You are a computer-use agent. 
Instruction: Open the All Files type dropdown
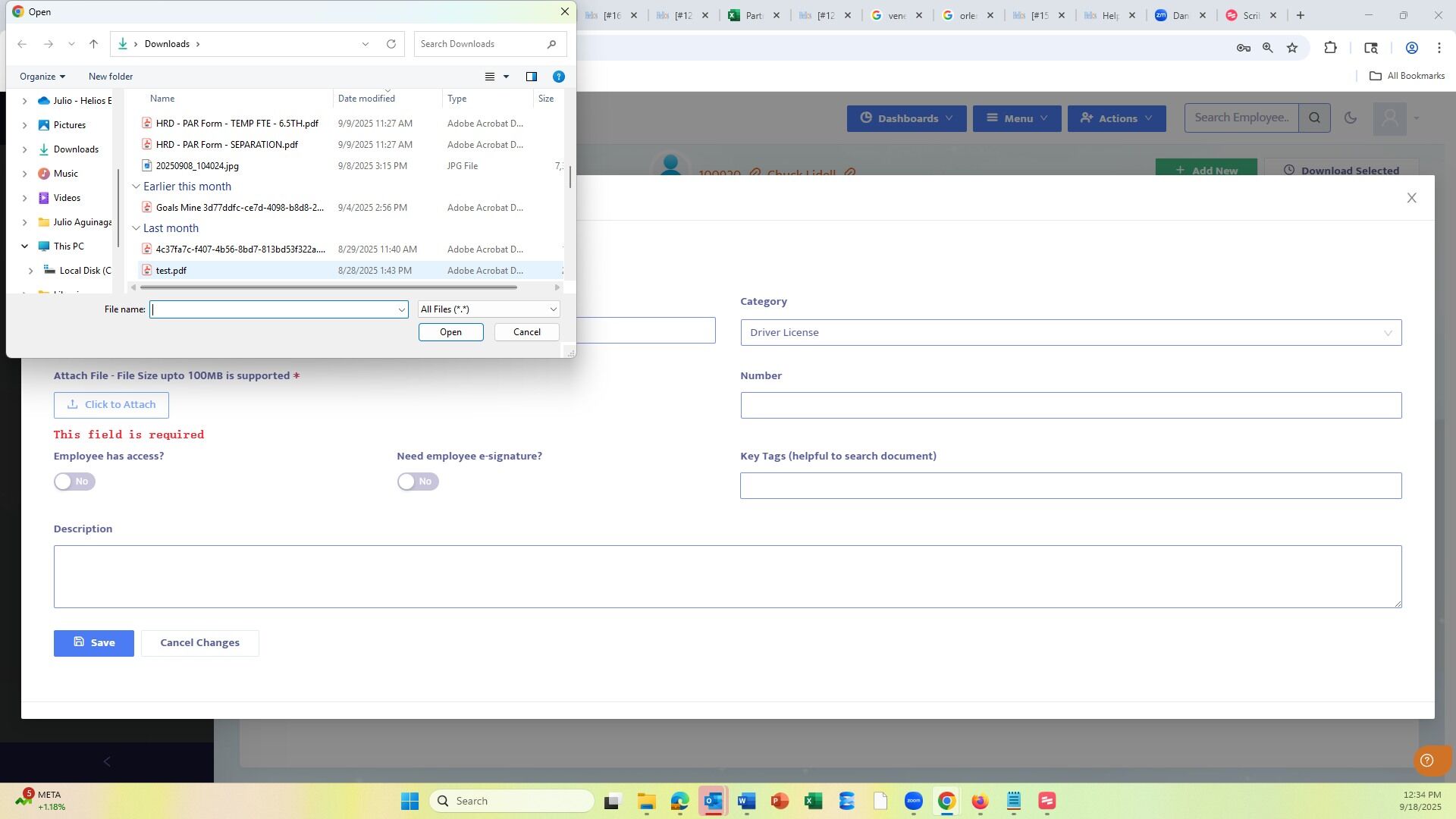point(488,309)
